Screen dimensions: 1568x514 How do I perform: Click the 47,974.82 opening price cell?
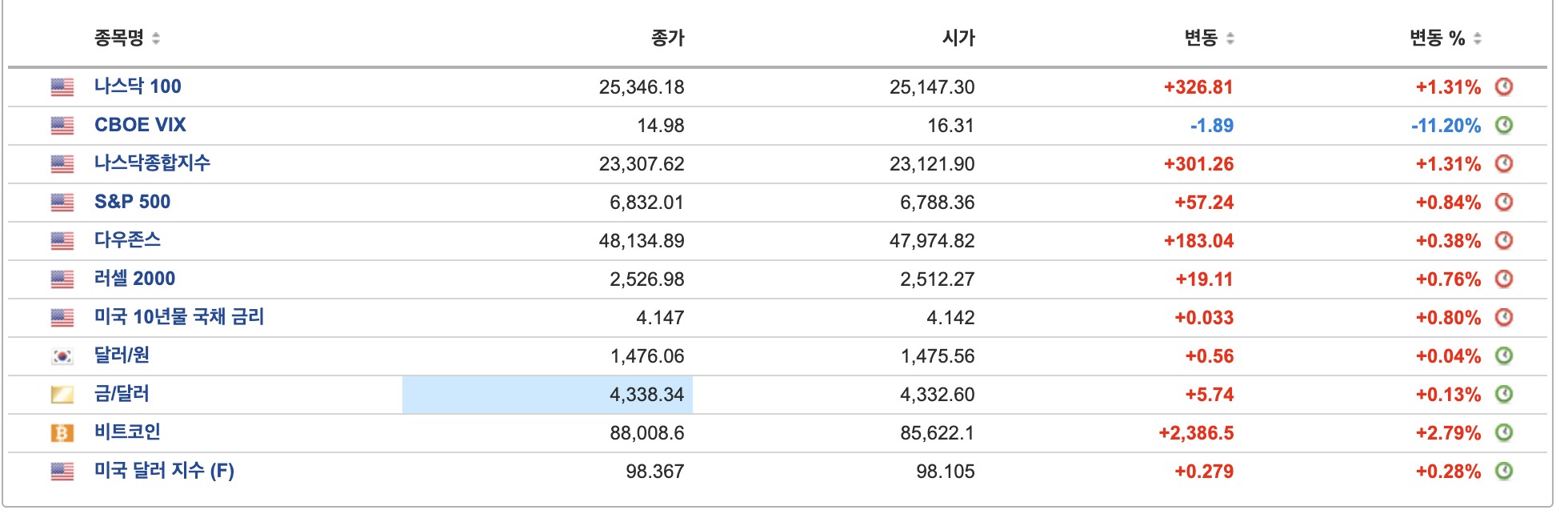pos(932,241)
